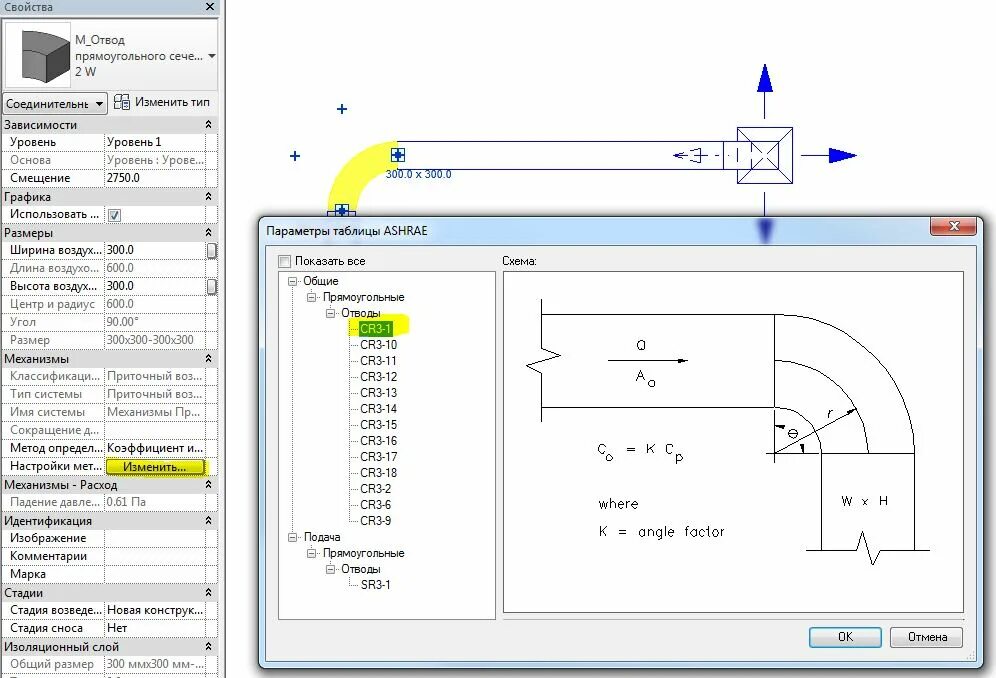
Task: Click the connector grip at duct start
Action: coord(398,154)
